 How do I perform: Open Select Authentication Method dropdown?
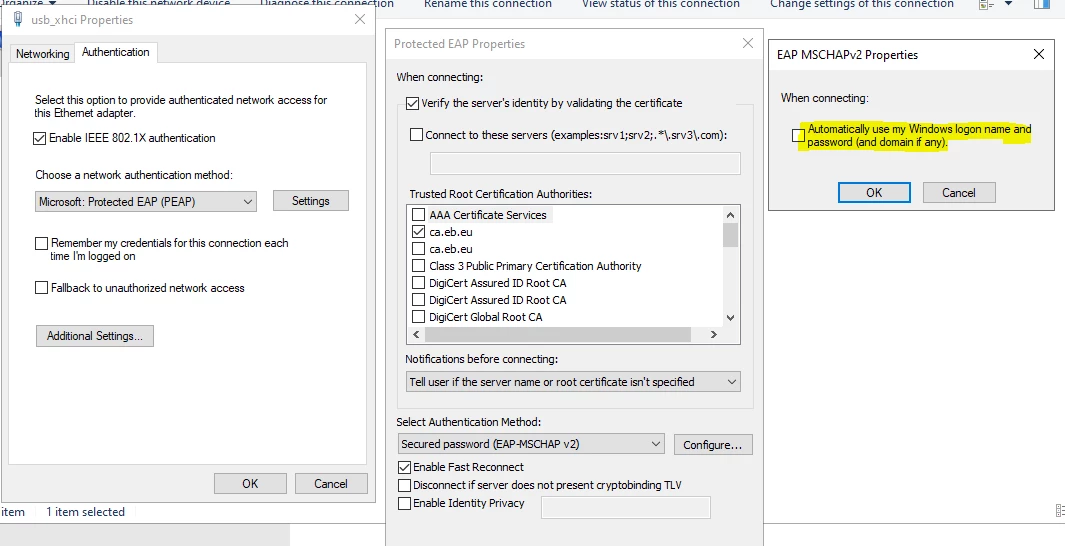click(x=532, y=444)
